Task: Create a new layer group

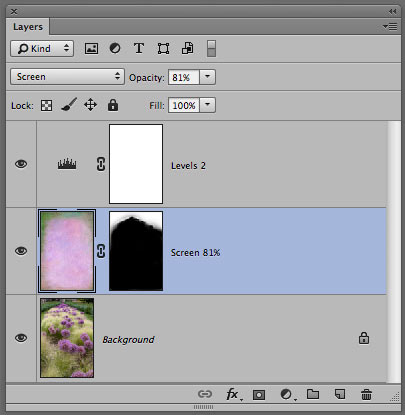Action: tap(313, 394)
